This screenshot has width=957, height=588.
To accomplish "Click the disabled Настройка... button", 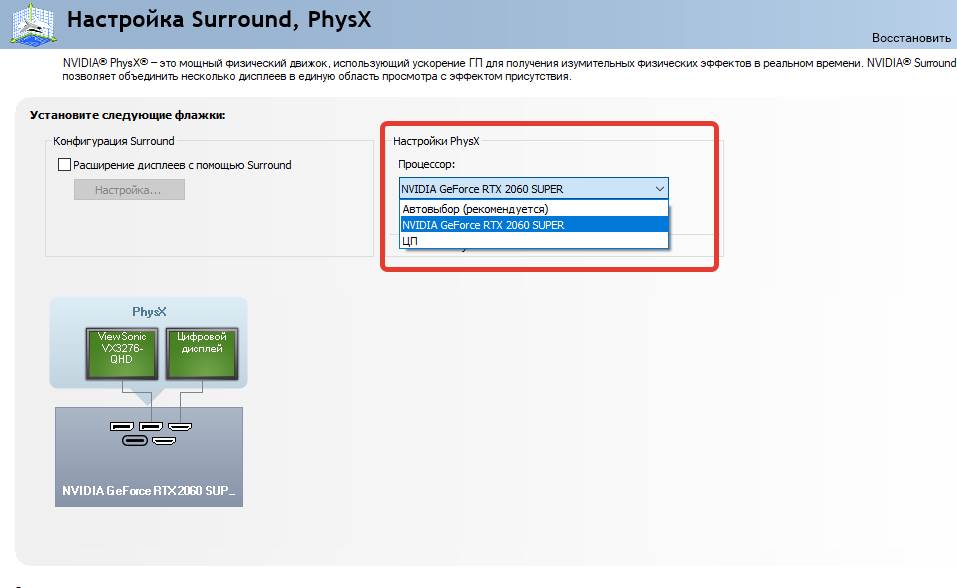I will (129, 190).
